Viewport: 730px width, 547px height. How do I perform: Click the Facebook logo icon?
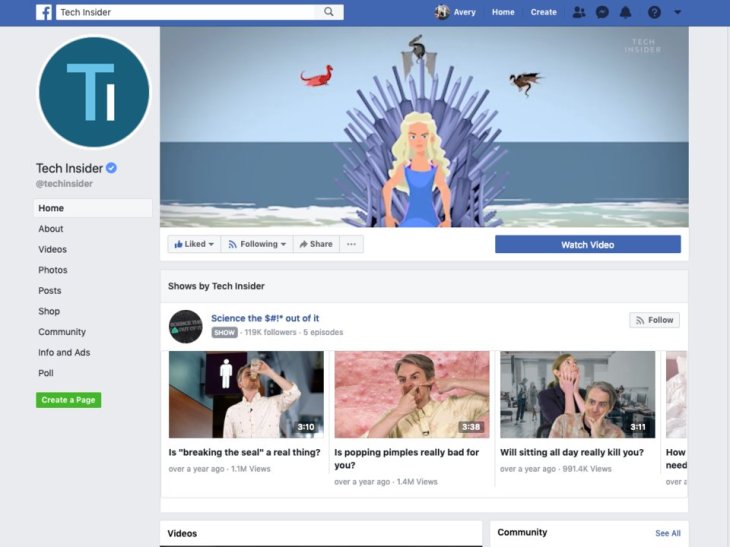44,12
